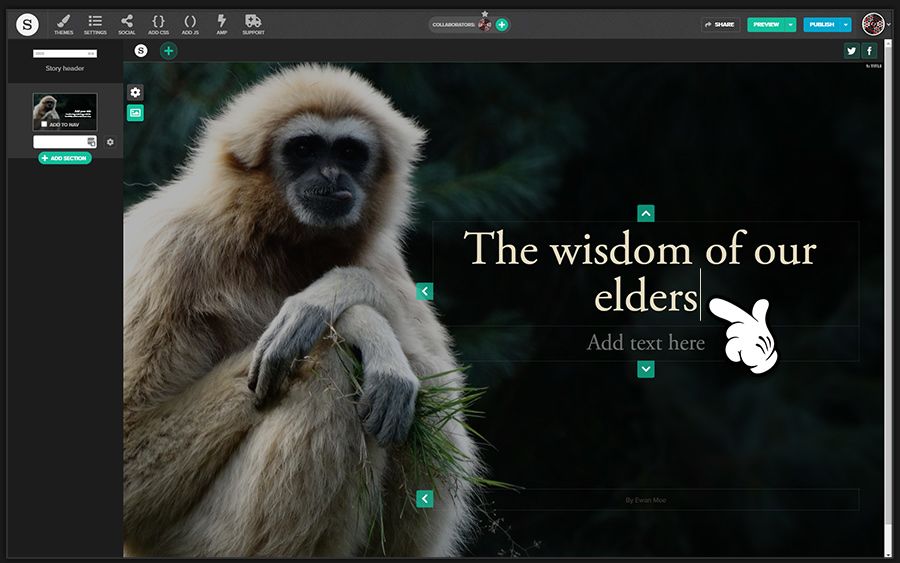Click the Add Section button

65,158
